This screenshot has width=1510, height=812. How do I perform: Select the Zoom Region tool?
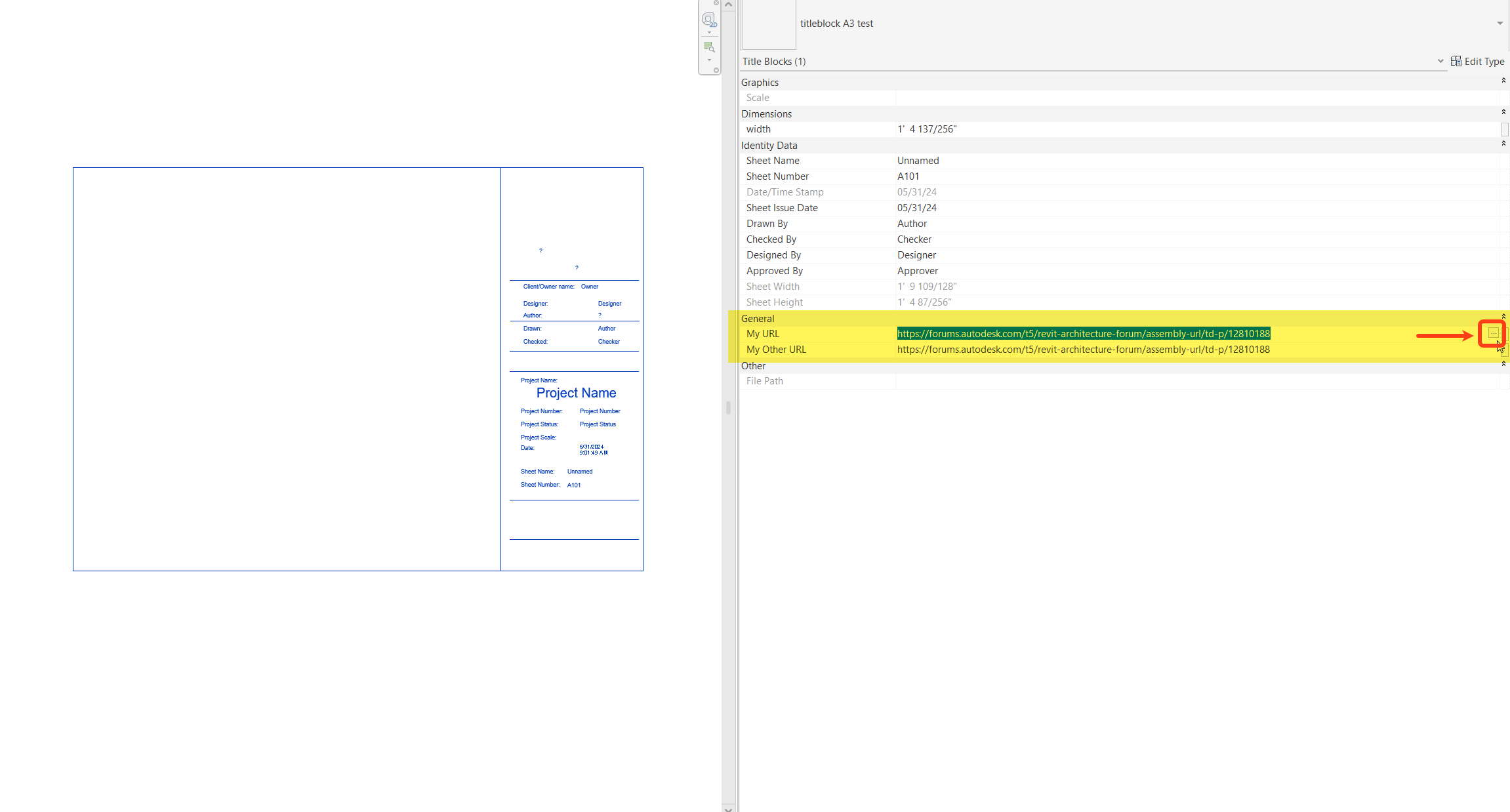click(x=709, y=47)
